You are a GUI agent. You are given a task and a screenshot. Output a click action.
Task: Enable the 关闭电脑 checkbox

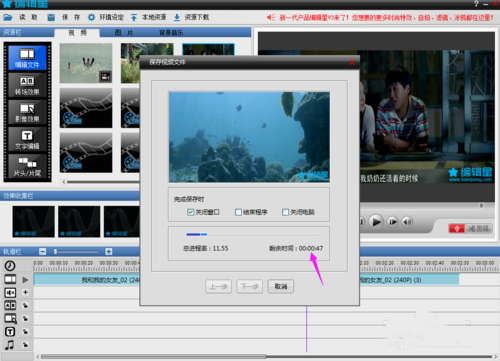[285, 212]
